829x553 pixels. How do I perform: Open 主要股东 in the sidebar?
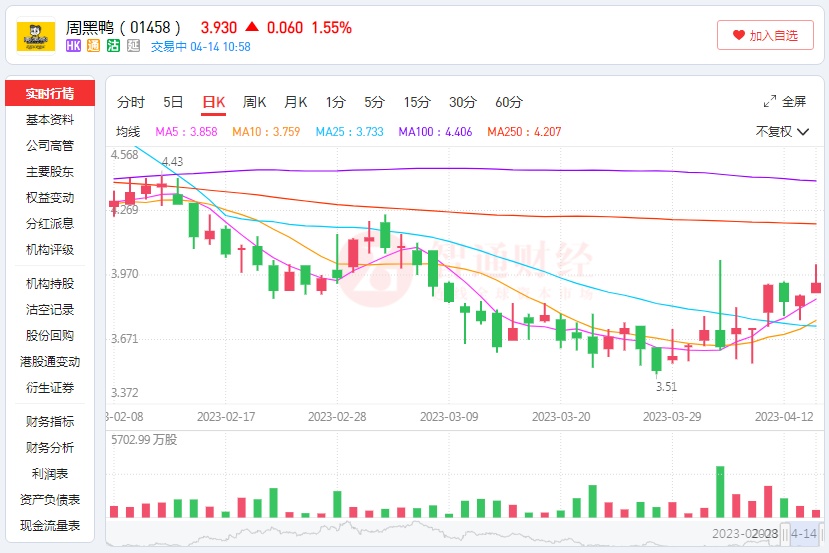click(x=50, y=171)
